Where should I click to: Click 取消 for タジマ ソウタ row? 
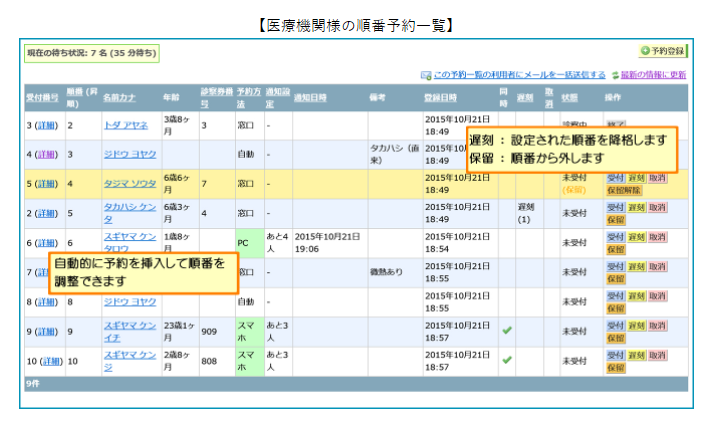[x=658, y=178]
